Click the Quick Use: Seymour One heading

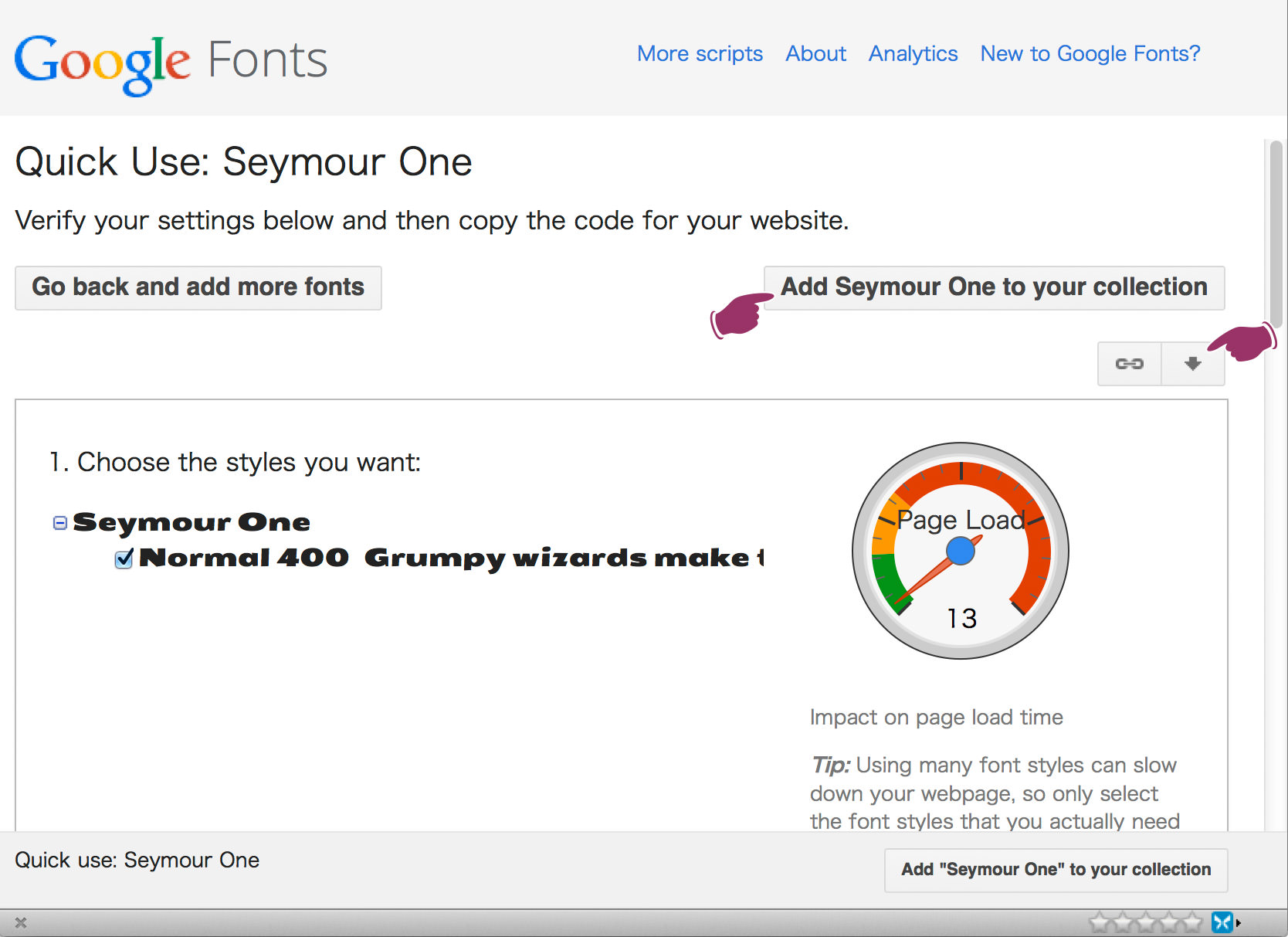[x=244, y=162]
